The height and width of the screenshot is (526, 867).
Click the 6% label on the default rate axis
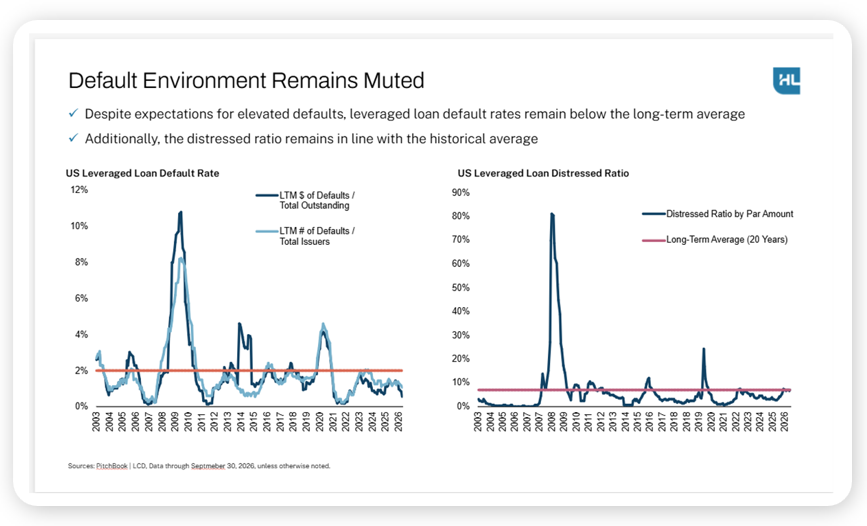(x=81, y=298)
